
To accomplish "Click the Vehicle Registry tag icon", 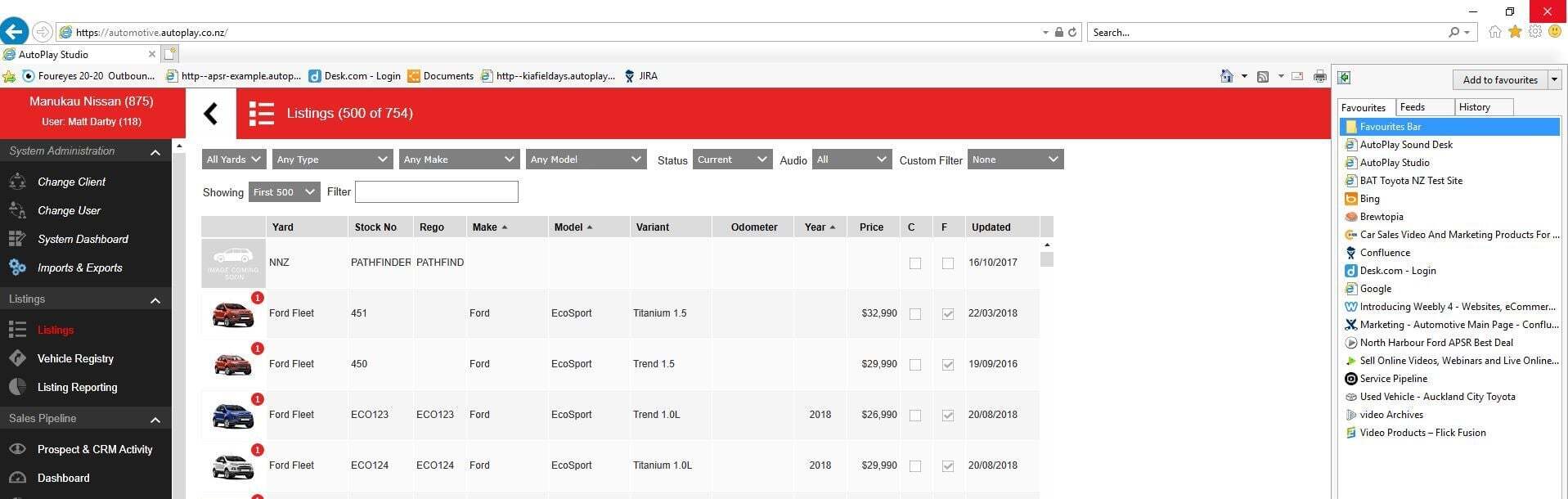I will 17,358.
